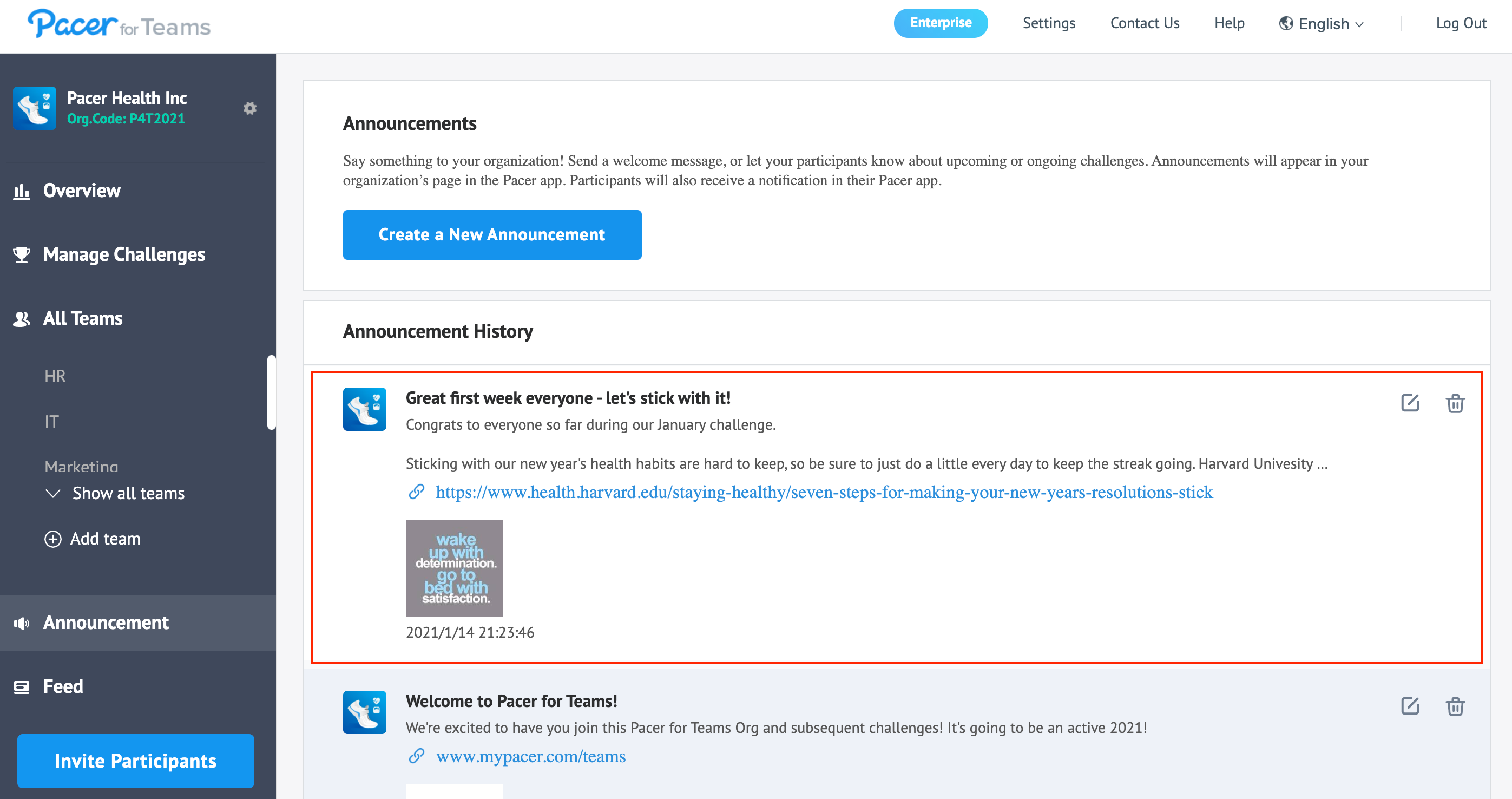This screenshot has height=799, width=1512.
Task: Click the All Teams people icon
Action: 22,319
